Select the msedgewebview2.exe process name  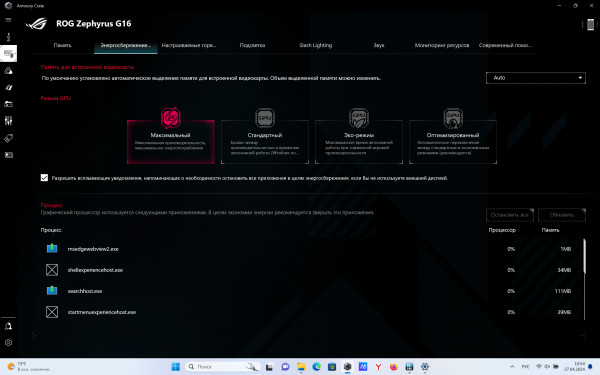[x=93, y=249]
